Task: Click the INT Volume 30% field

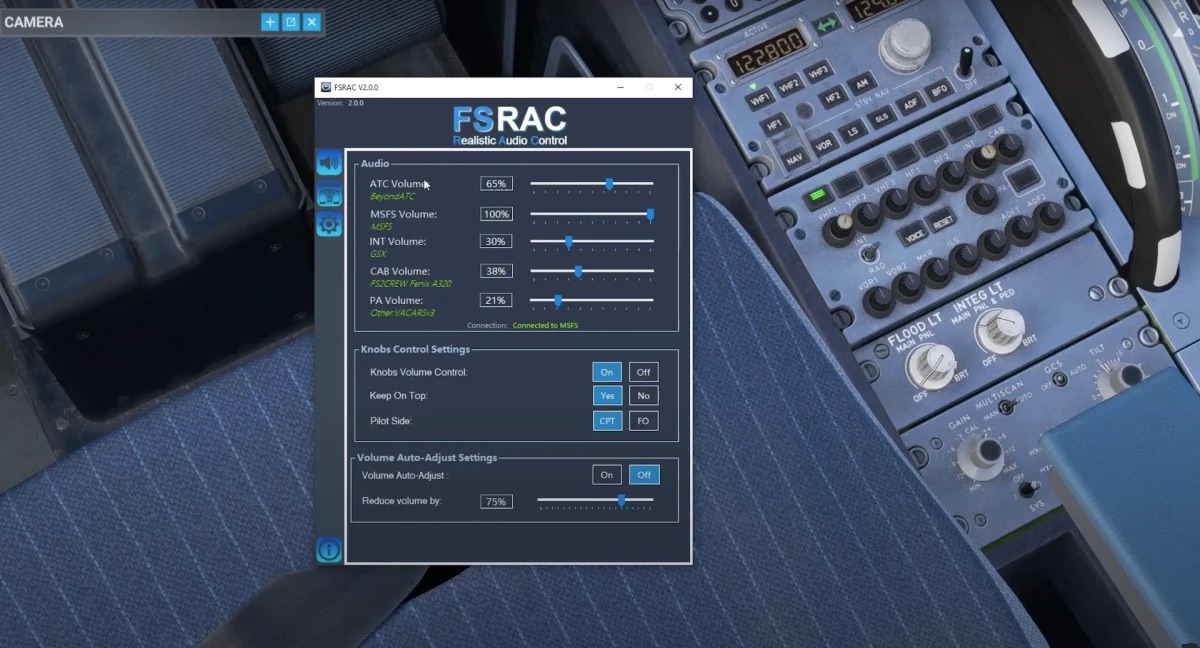Action: coord(496,241)
